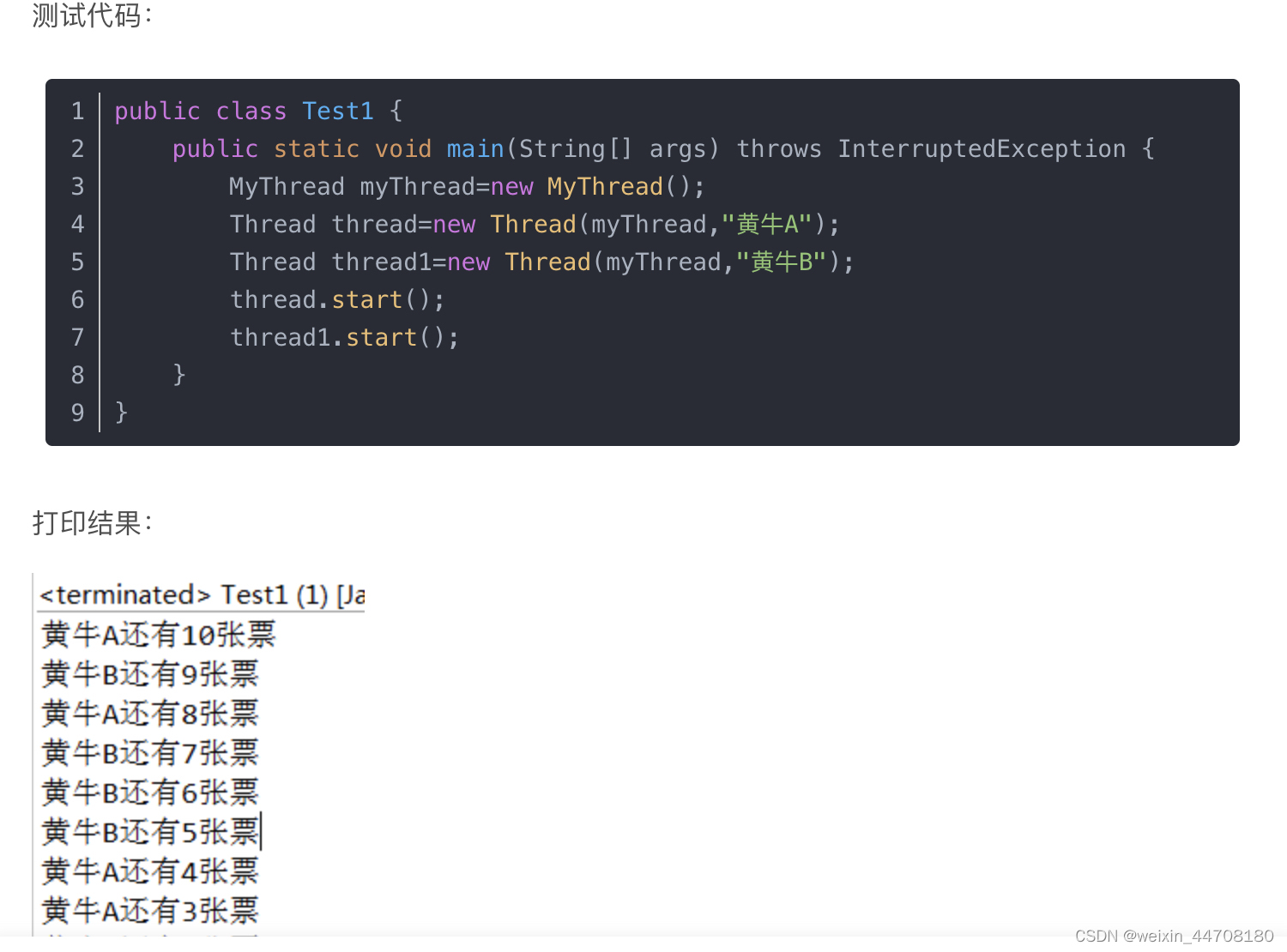The image size is (1287, 952).
Task: Click the output line 黄牛A还有3张票
Action: click(150, 910)
